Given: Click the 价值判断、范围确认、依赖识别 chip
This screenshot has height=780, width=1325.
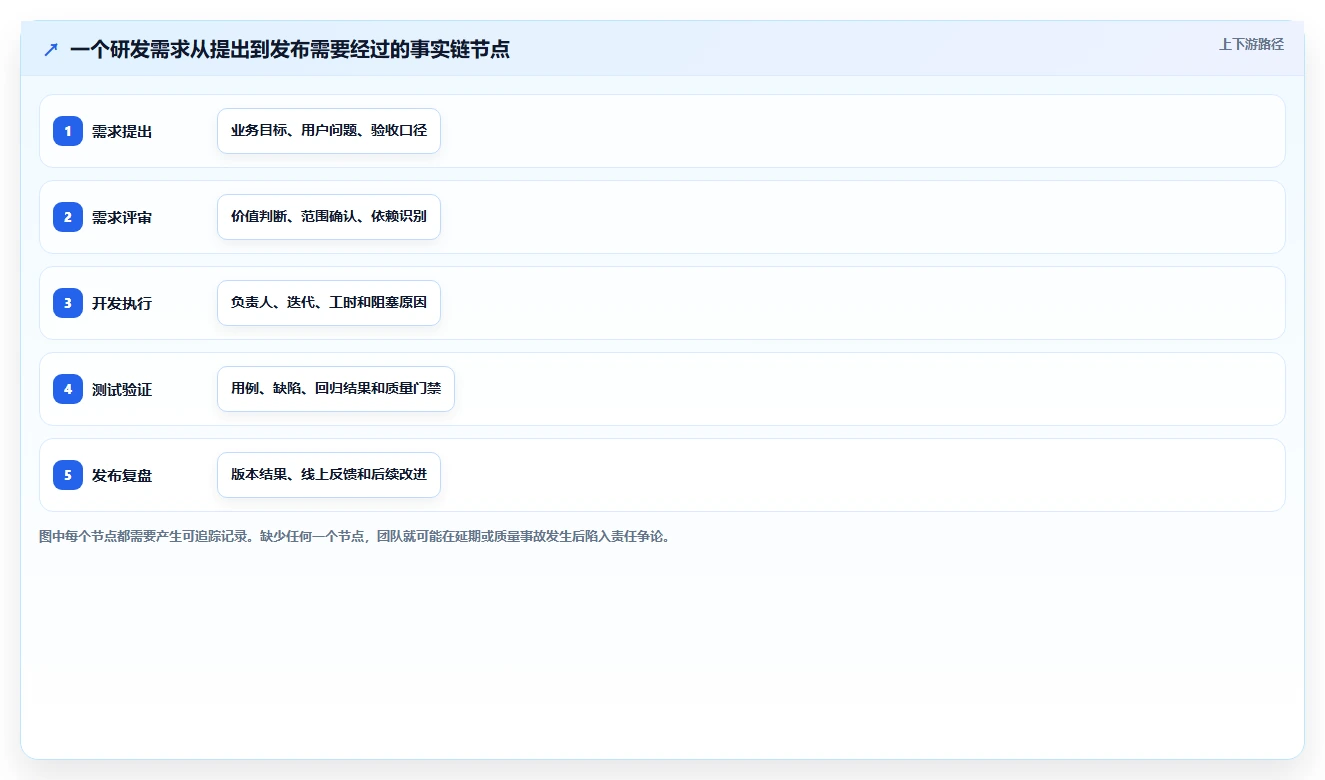Looking at the screenshot, I should tap(329, 217).
